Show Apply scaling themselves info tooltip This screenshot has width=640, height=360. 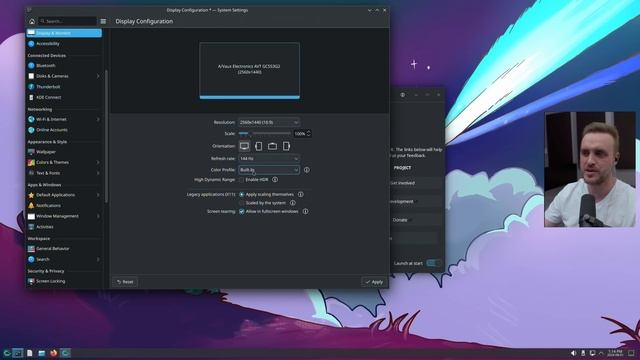point(301,195)
